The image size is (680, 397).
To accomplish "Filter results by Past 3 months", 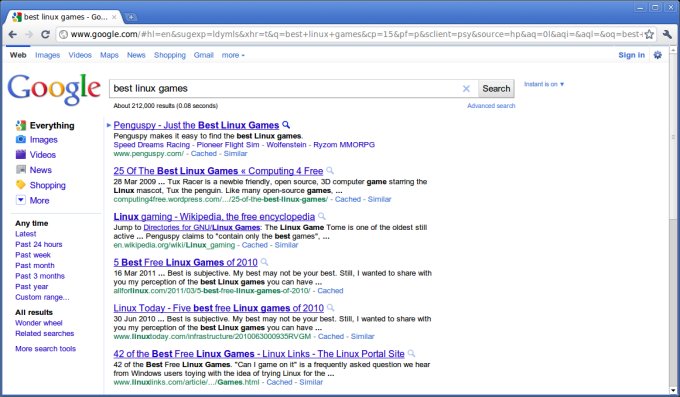I will point(40,276).
